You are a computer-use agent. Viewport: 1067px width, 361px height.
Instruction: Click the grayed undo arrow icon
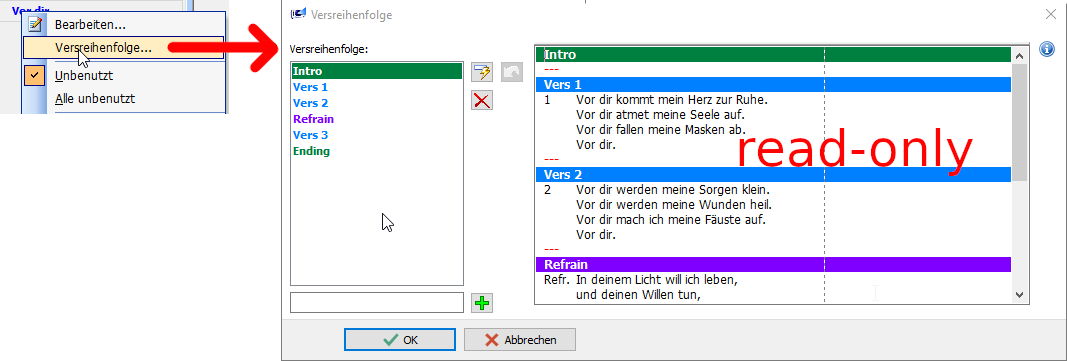[512, 72]
